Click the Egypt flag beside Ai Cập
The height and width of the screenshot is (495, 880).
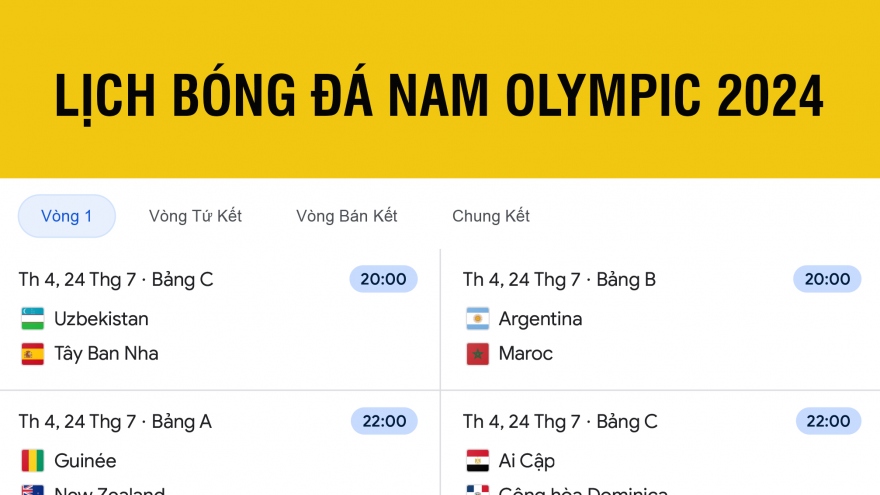click(x=478, y=461)
